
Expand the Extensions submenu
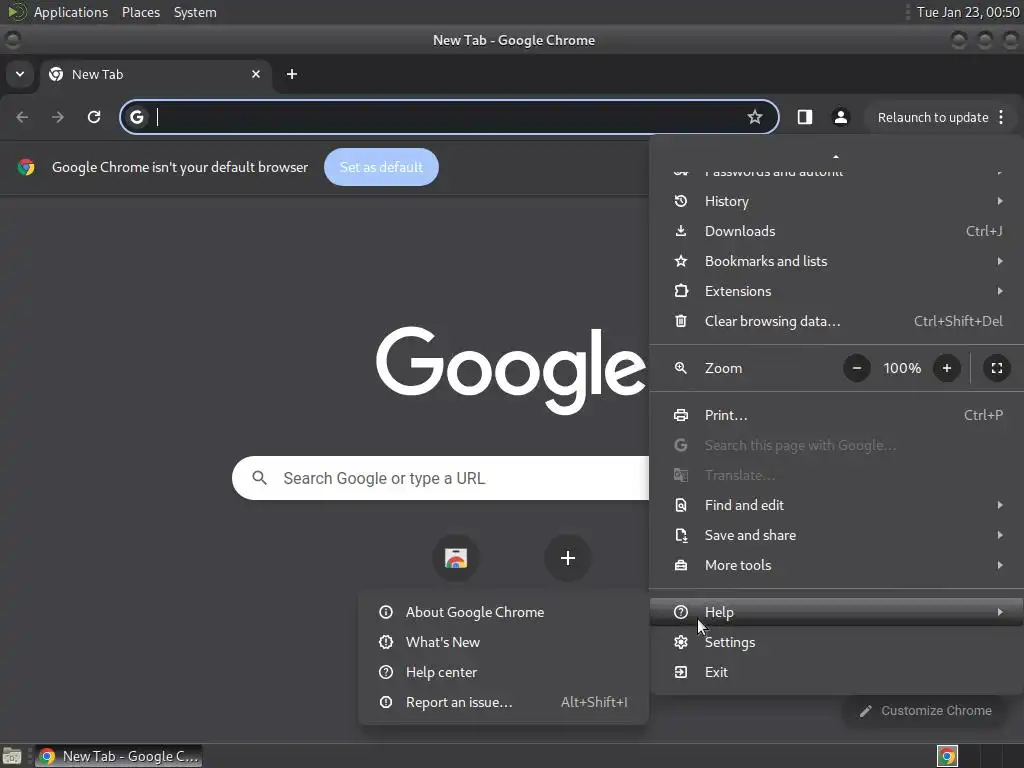point(836,291)
